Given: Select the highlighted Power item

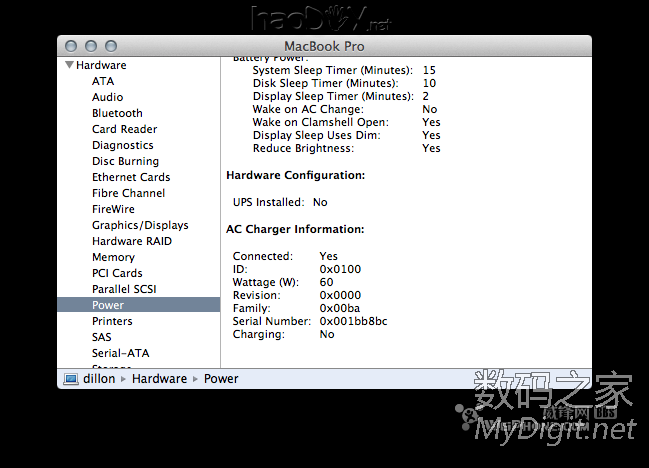Looking at the screenshot, I should click(108, 305).
